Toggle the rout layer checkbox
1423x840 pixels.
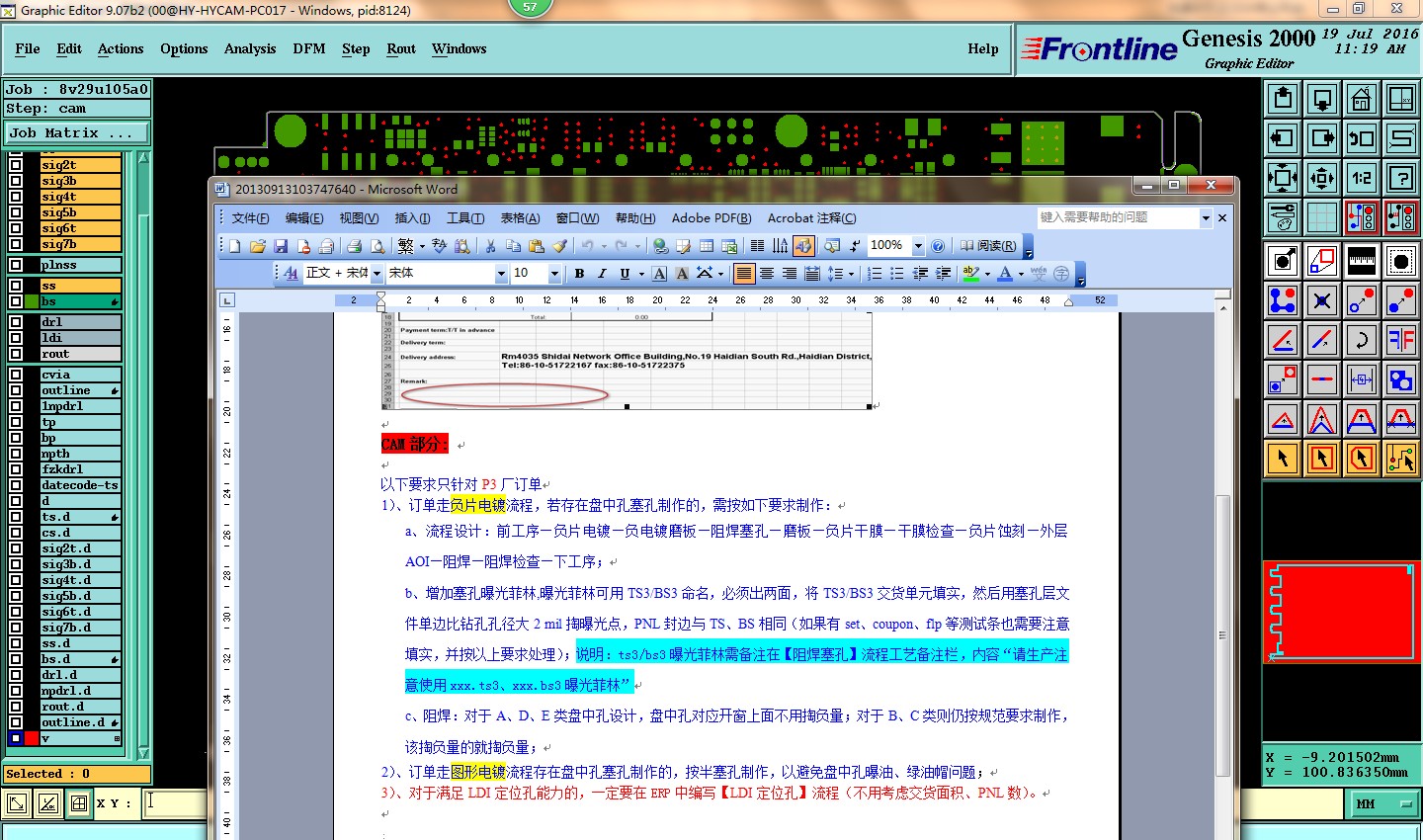tap(16, 354)
